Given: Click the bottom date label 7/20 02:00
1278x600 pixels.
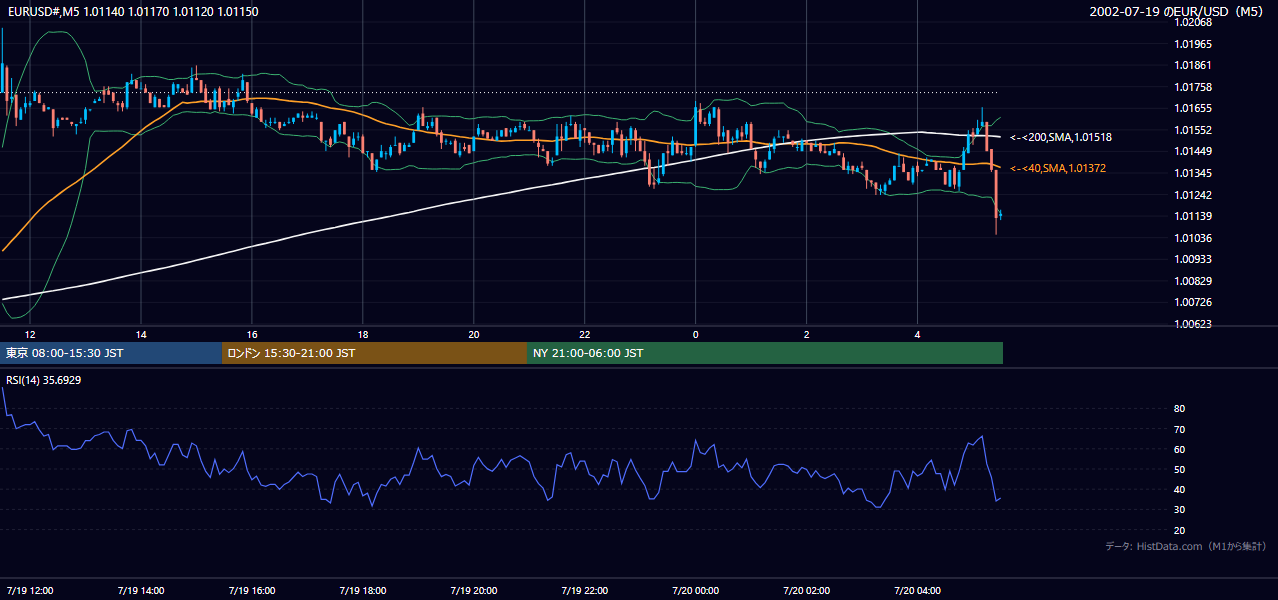Looking at the screenshot, I should coord(807,591).
